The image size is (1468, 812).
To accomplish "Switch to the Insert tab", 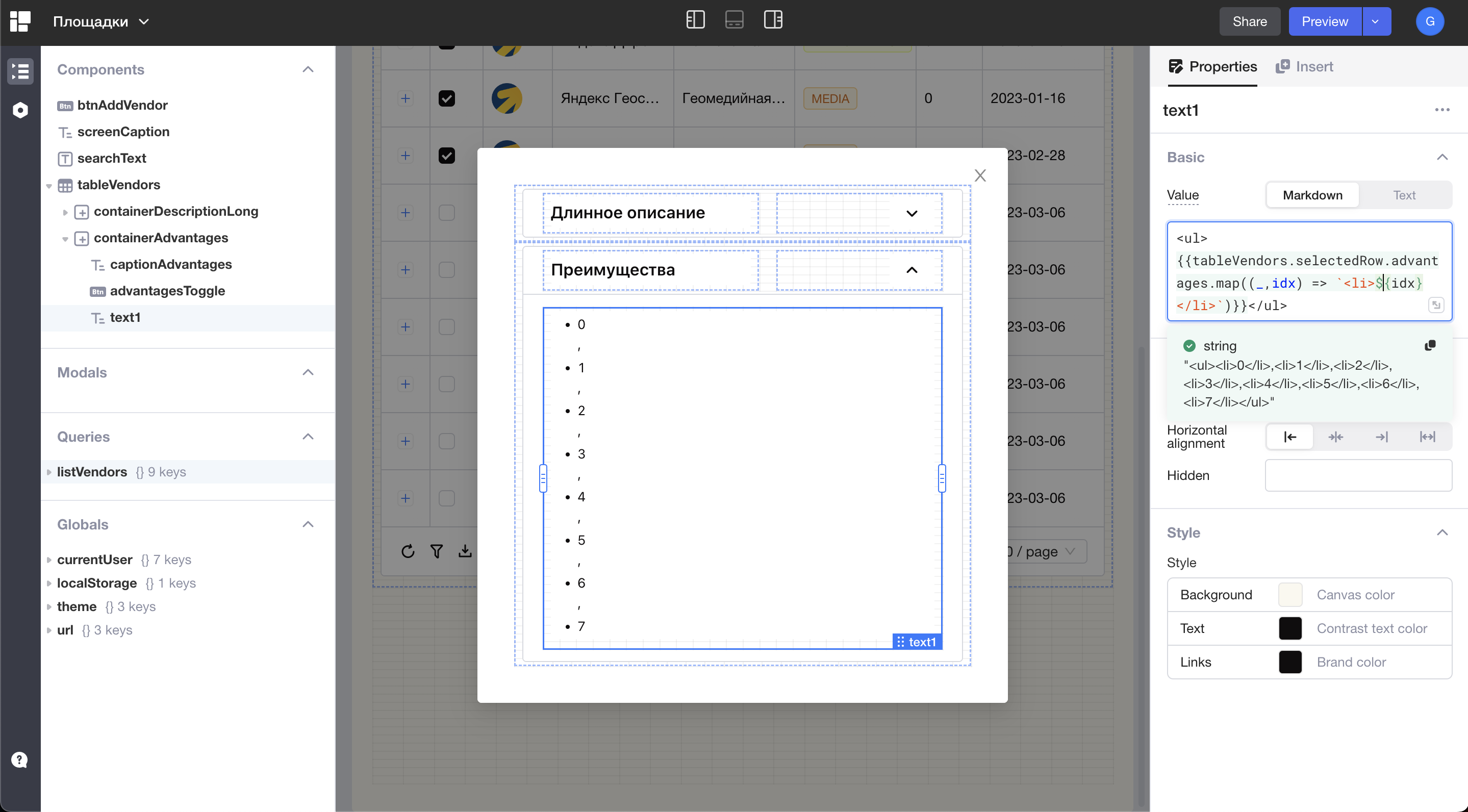I will coord(1304,67).
